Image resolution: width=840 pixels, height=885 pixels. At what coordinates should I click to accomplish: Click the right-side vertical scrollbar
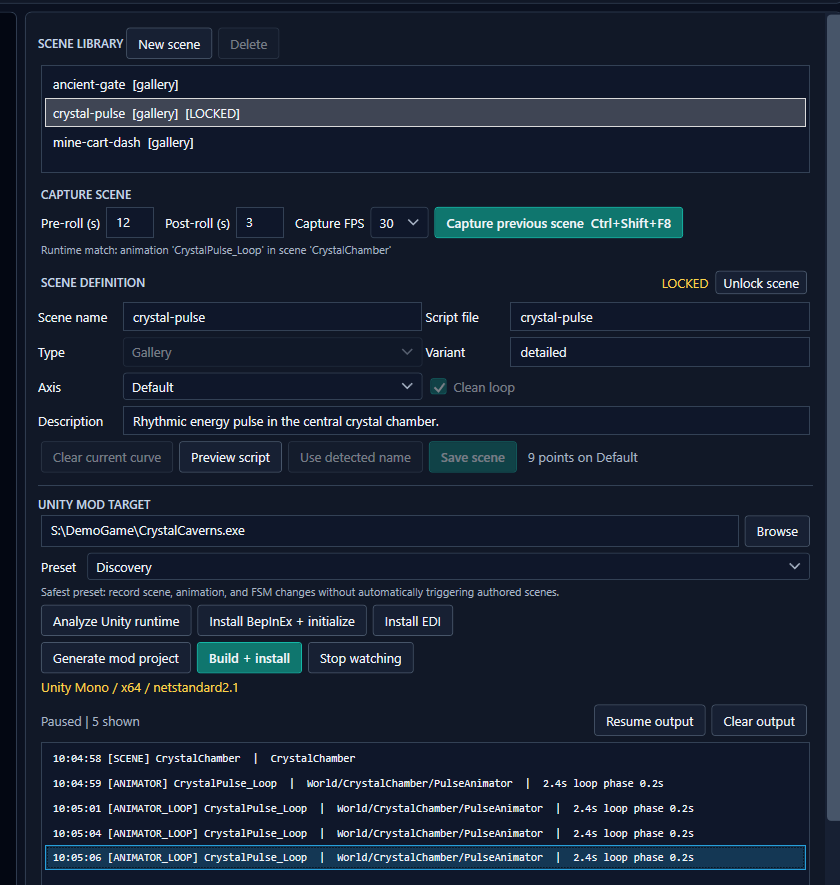833,418
